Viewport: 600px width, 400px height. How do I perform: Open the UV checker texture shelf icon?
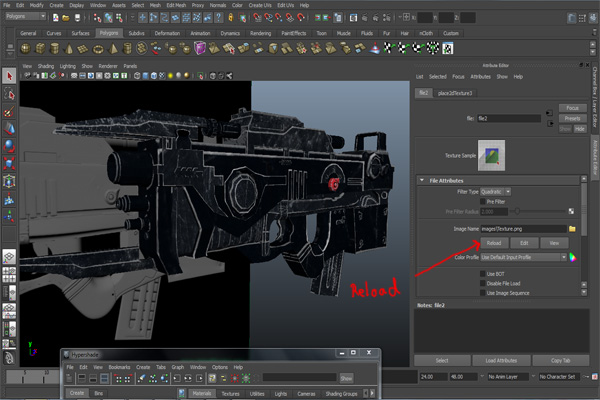tap(448, 49)
